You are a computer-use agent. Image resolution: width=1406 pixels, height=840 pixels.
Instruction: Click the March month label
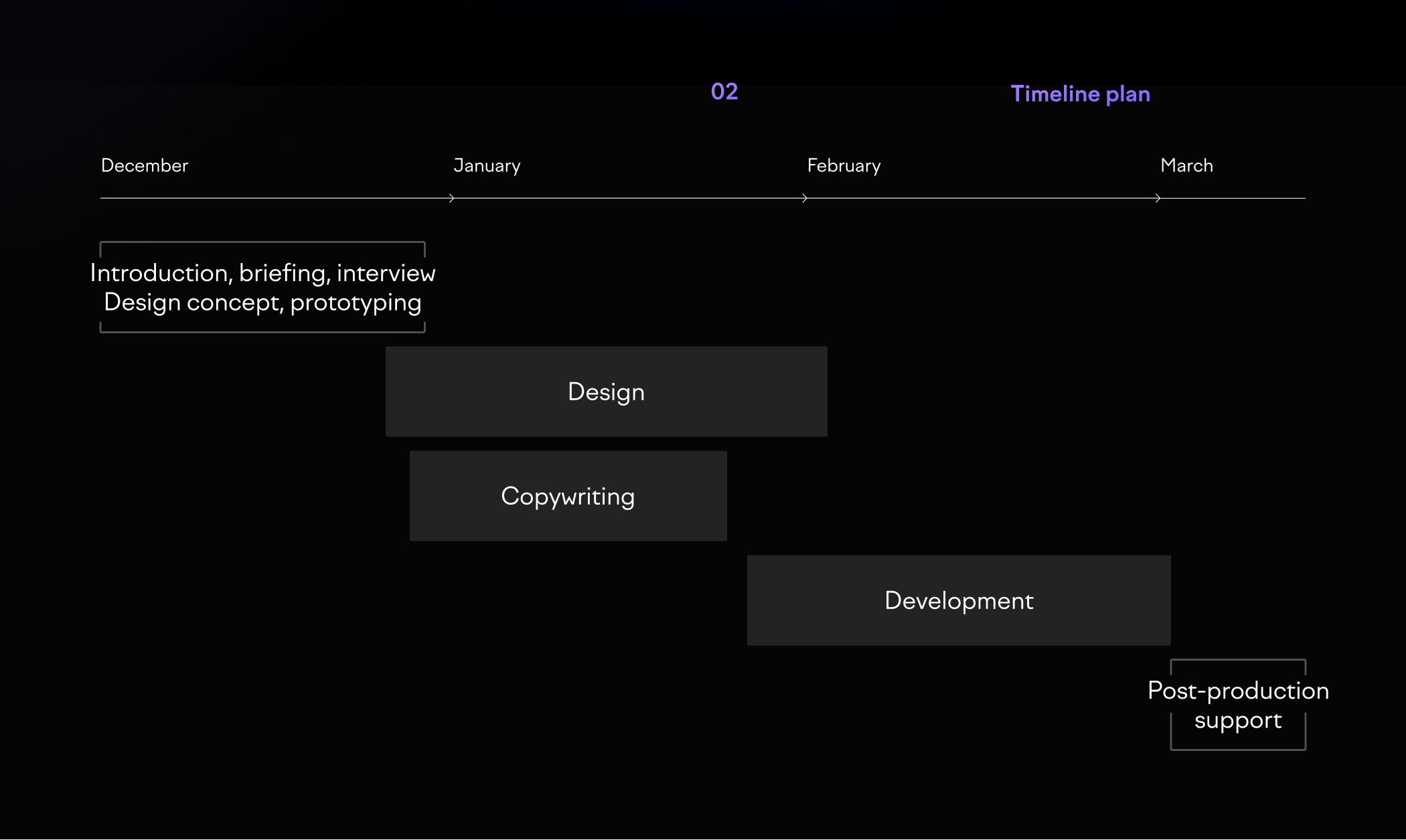[1186, 165]
